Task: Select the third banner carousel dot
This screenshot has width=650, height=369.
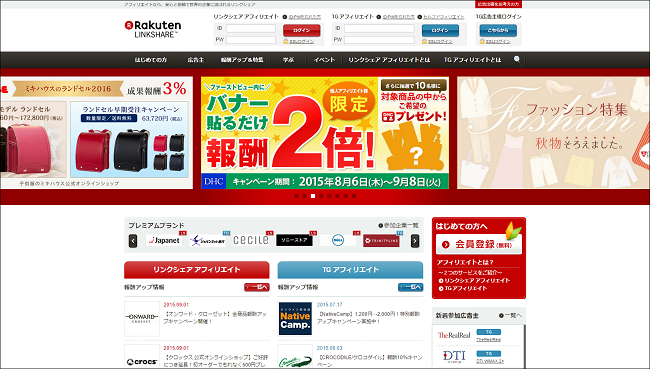Action: pos(313,196)
